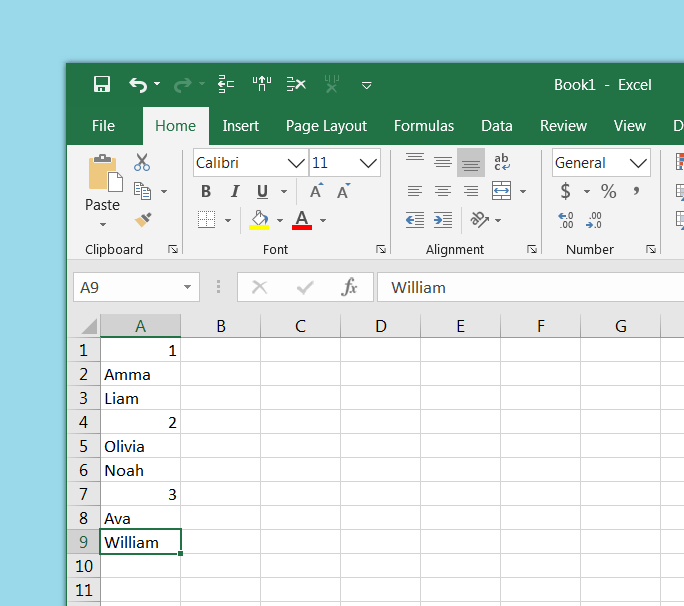Click the Insert Function fx icon
The height and width of the screenshot is (606, 684).
(349, 288)
